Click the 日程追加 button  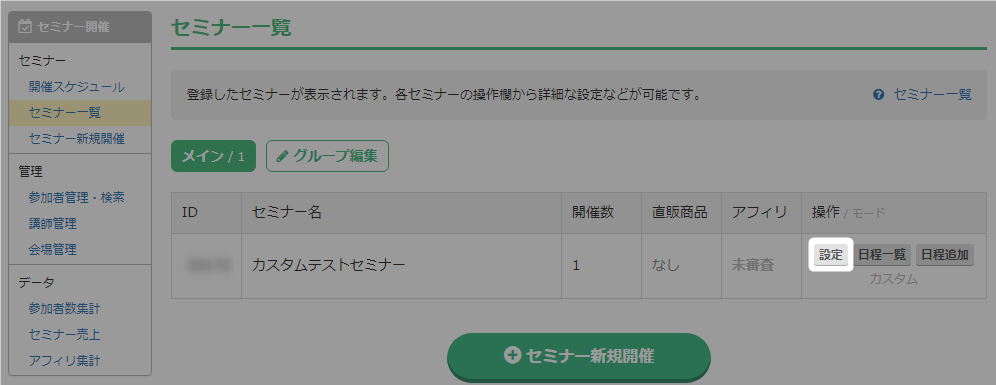945,255
